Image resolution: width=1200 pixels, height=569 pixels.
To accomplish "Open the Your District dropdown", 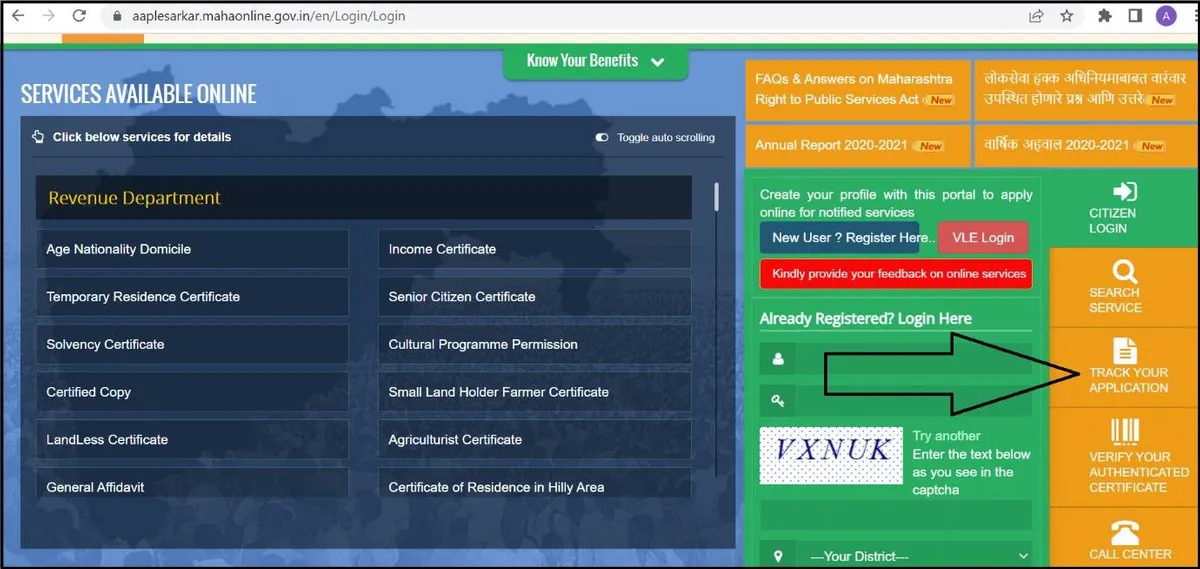I will click(918, 556).
